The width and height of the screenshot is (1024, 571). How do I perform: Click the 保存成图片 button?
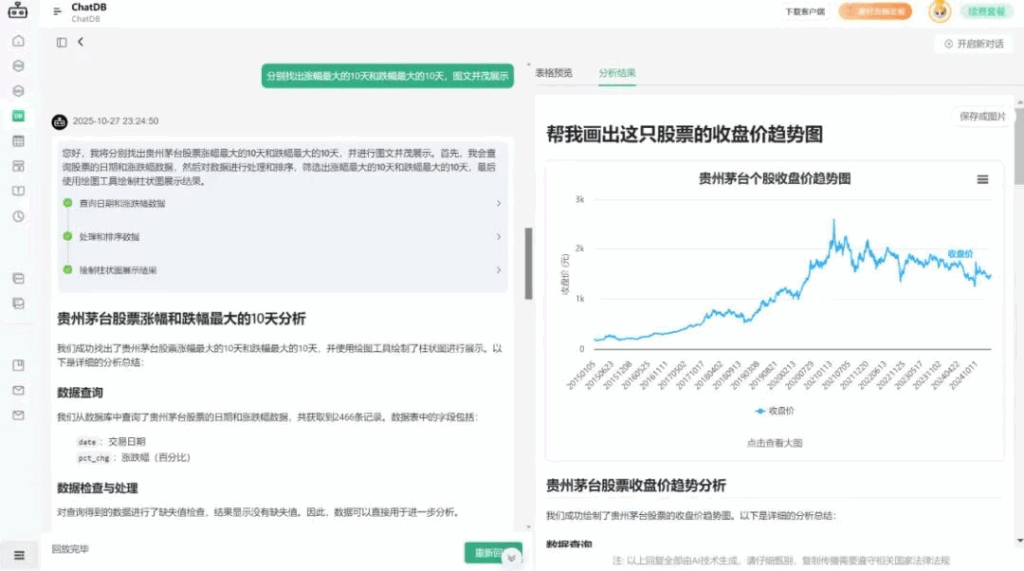[x=982, y=116]
